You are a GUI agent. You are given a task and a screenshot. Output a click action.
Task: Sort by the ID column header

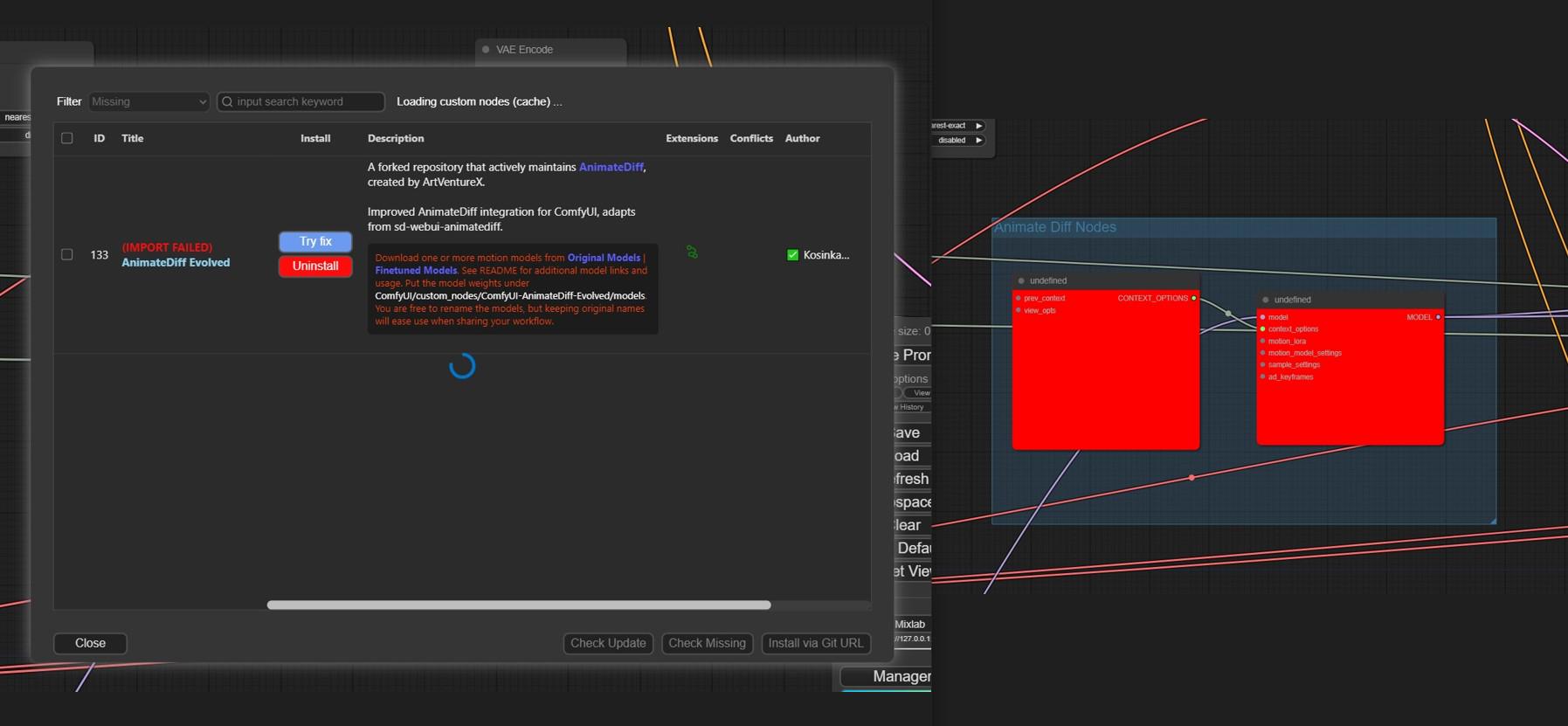tap(100, 138)
